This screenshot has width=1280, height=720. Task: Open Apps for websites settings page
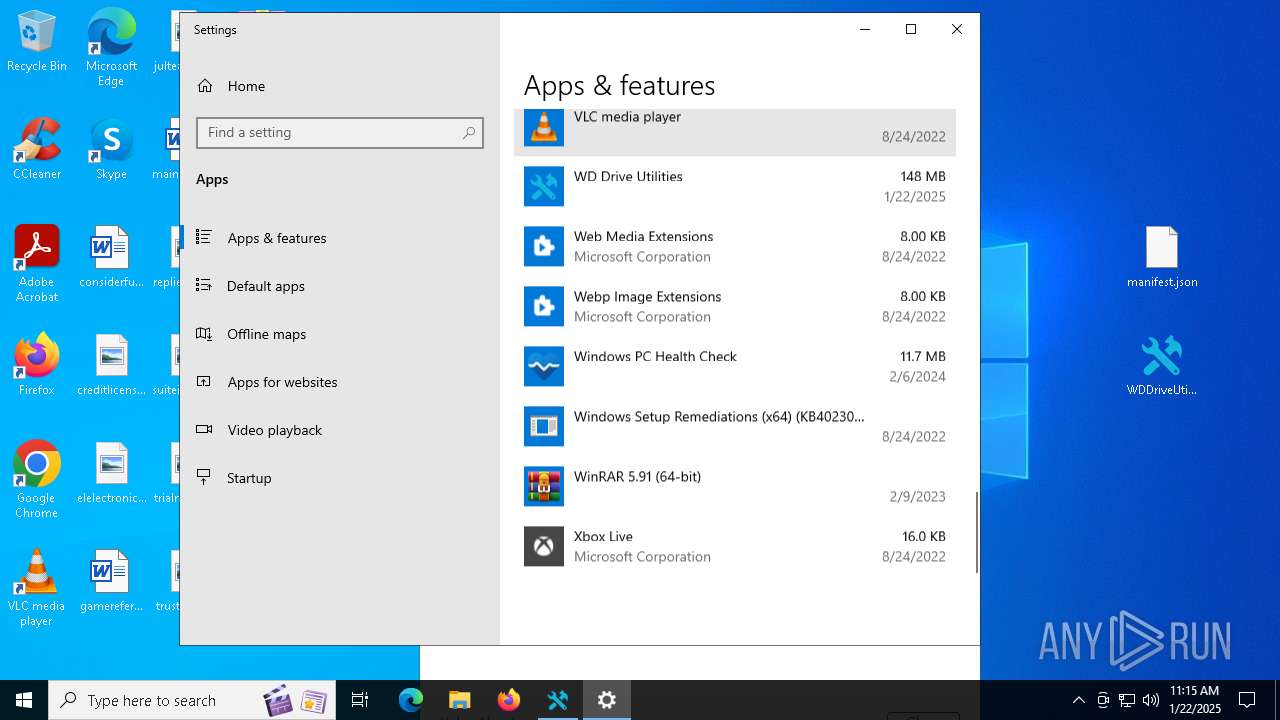(x=340, y=382)
